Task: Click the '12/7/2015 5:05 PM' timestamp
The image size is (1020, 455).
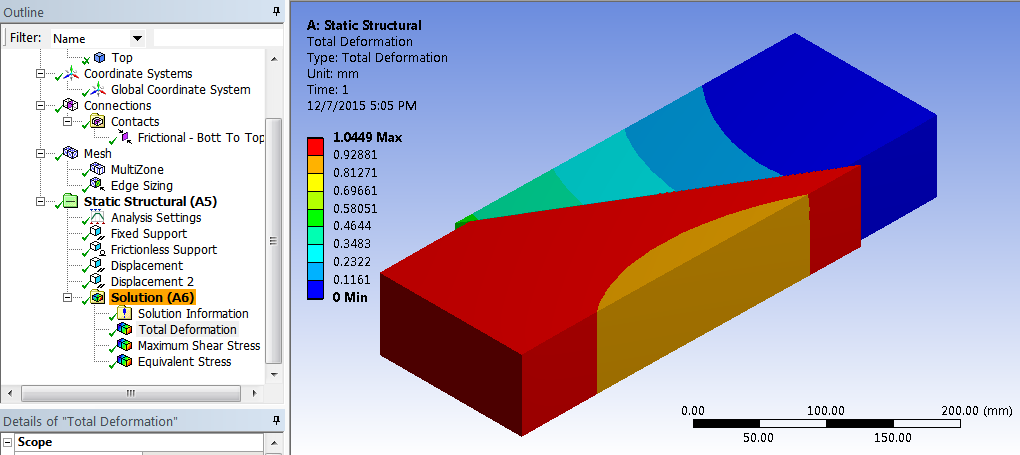Action: pos(361,105)
